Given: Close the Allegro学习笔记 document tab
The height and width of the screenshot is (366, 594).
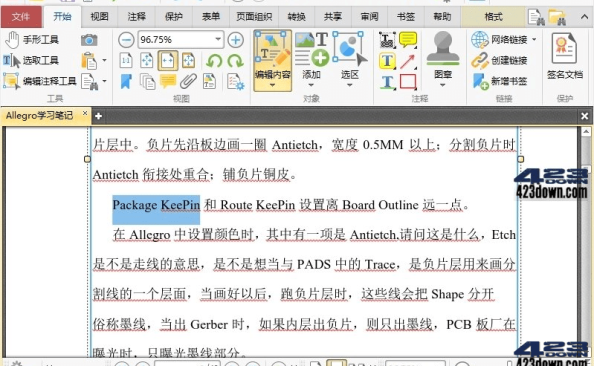Looking at the screenshot, I should pos(85,113).
